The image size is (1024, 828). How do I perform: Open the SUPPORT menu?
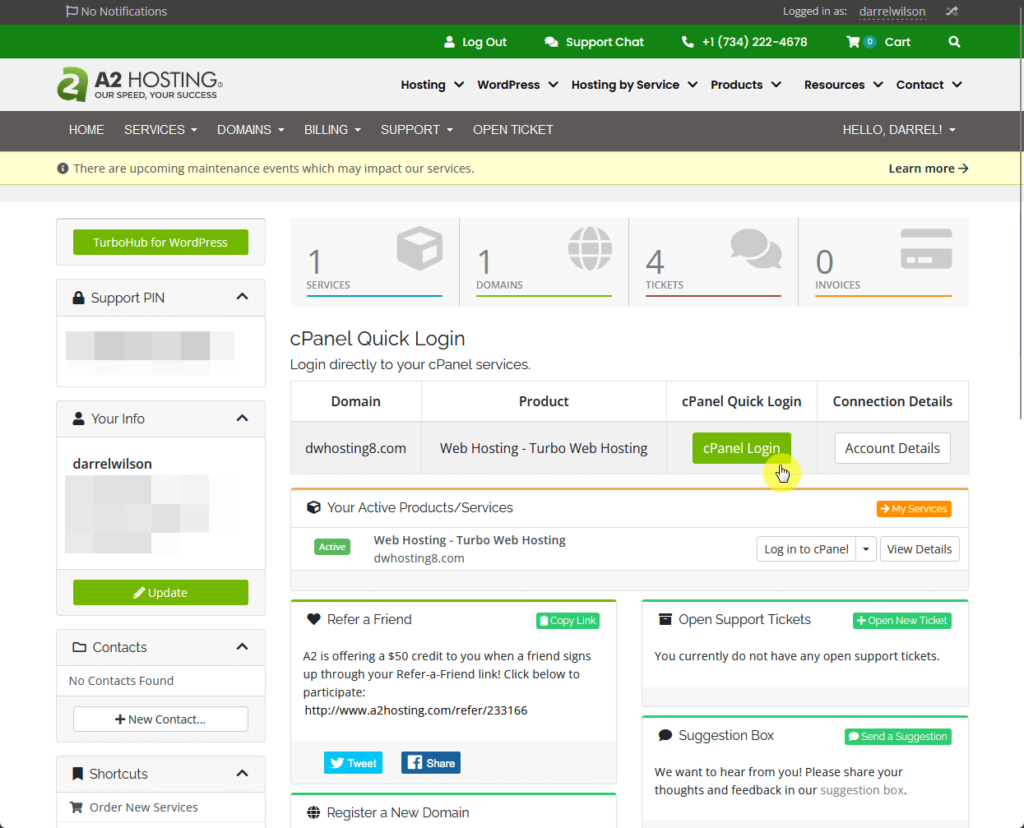click(x=417, y=130)
